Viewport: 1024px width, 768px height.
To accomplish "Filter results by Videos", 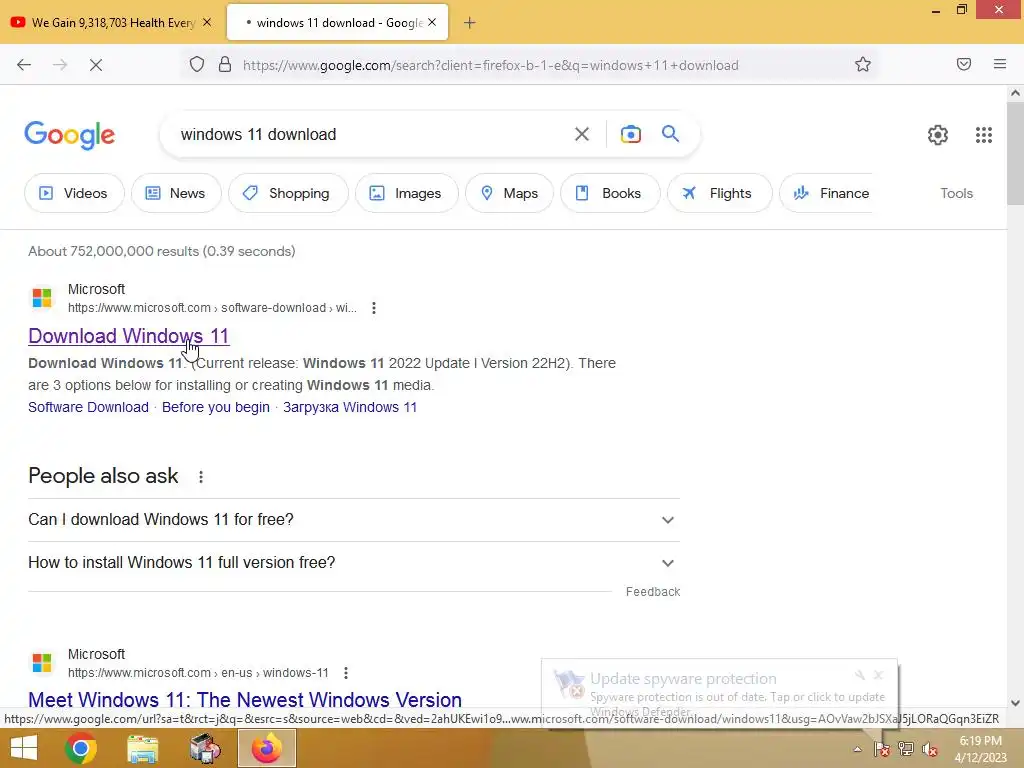I will pos(74,193).
